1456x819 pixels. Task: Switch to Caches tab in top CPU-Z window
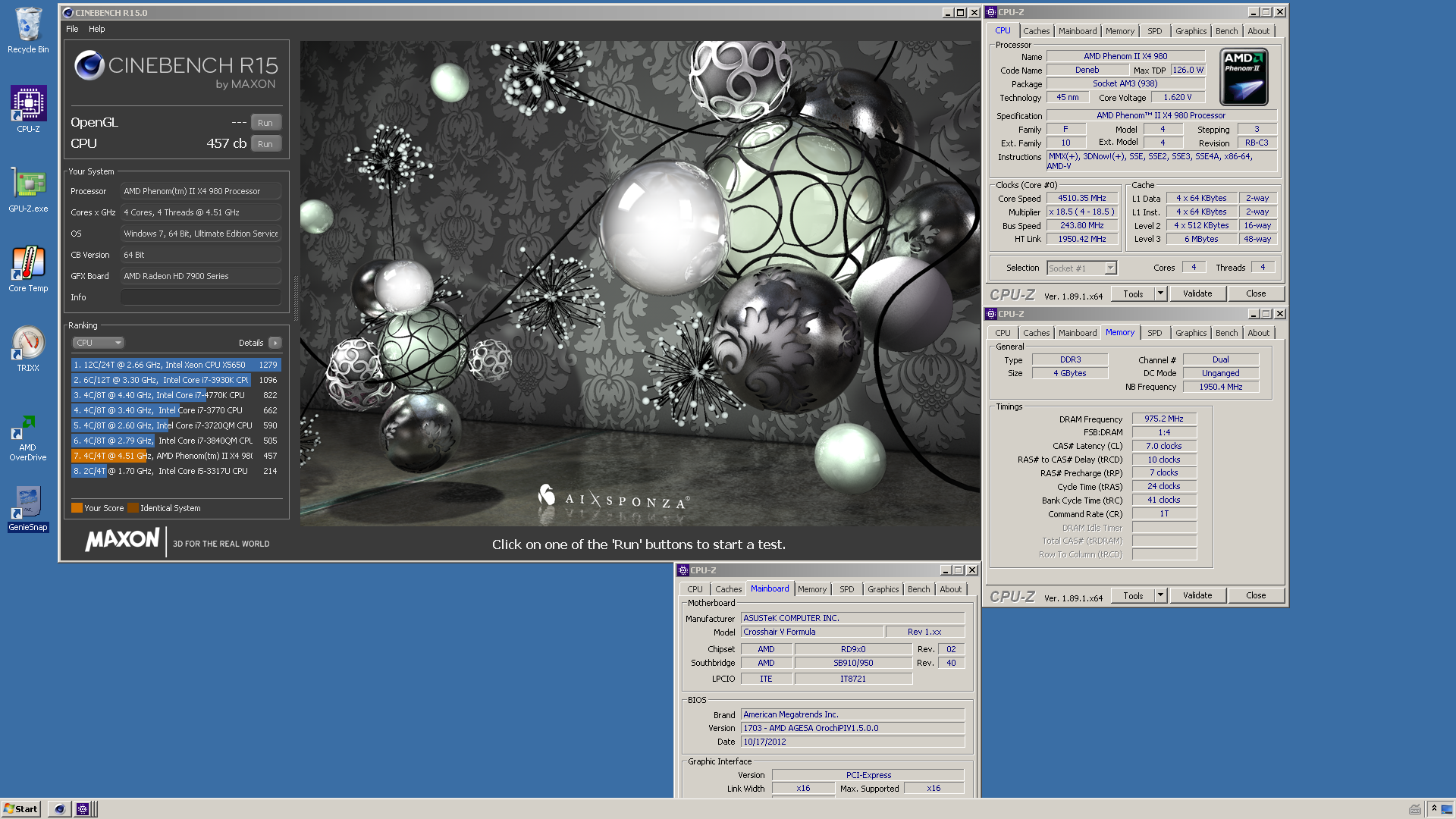pyautogui.click(x=1036, y=31)
